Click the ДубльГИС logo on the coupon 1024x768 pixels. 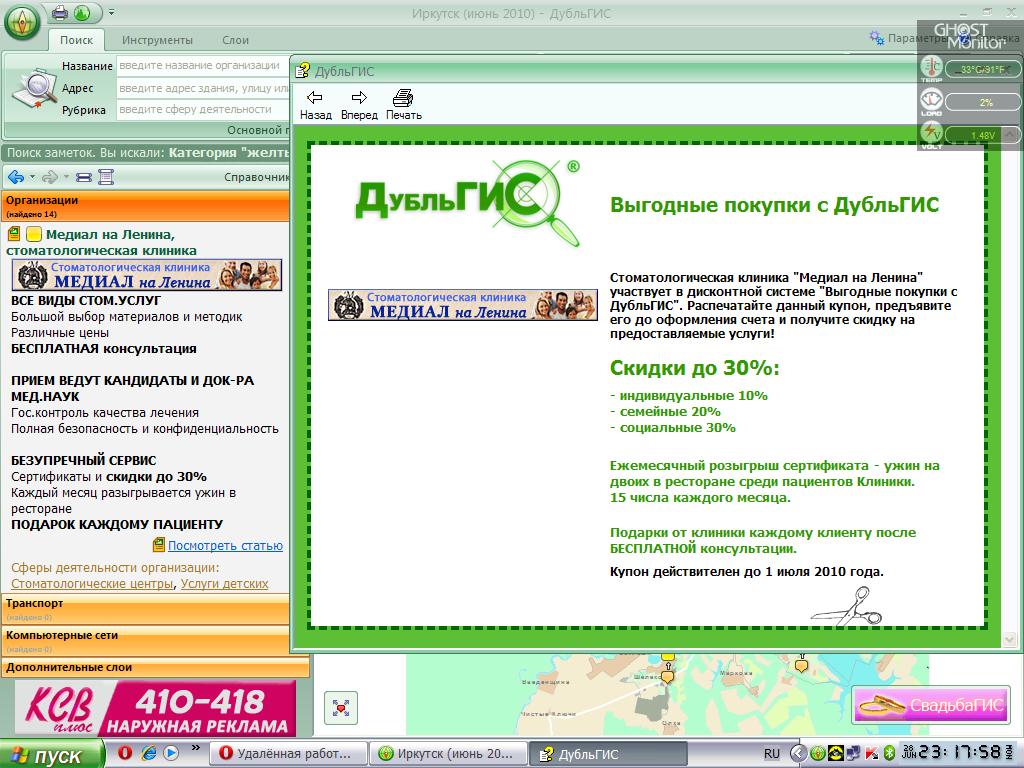pos(468,203)
